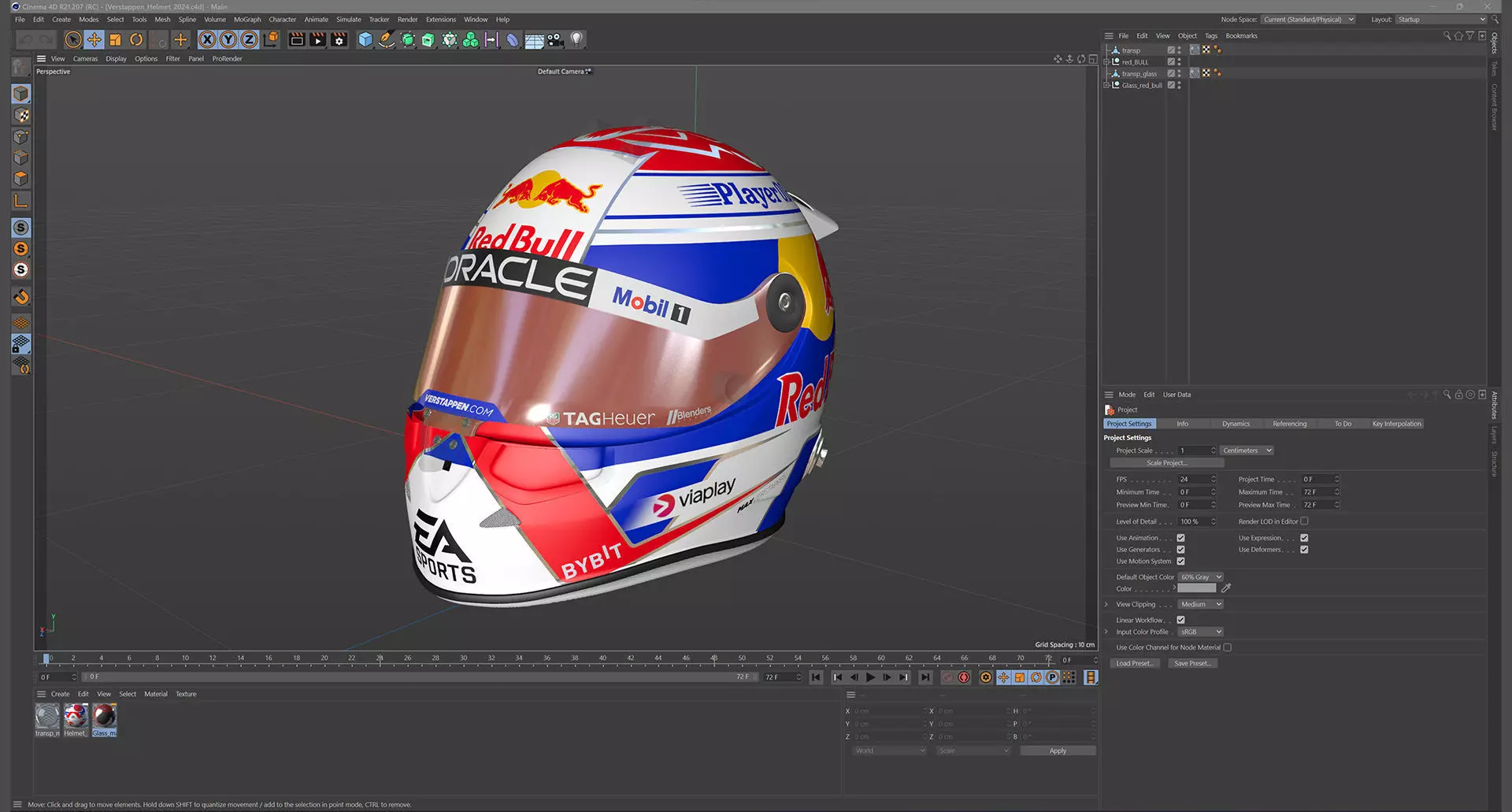Image resolution: width=1512 pixels, height=812 pixels.
Task: Enable Render LOD in Editor checkbox
Action: click(x=1304, y=521)
